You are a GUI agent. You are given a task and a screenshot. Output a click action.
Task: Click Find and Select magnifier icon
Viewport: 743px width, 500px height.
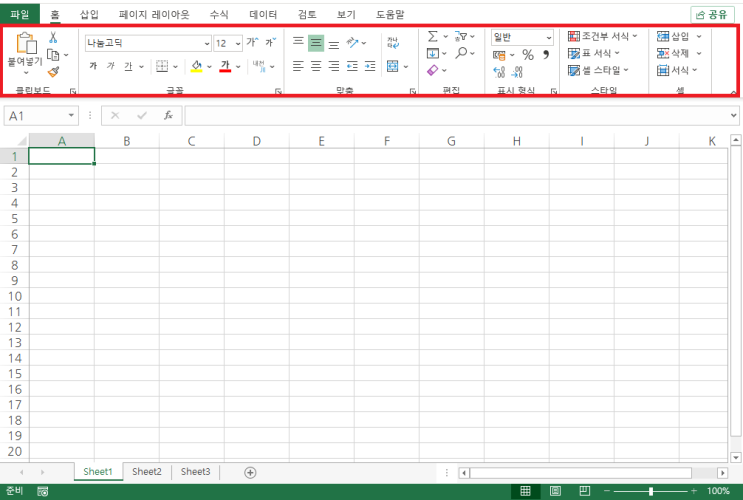(461, 53)
